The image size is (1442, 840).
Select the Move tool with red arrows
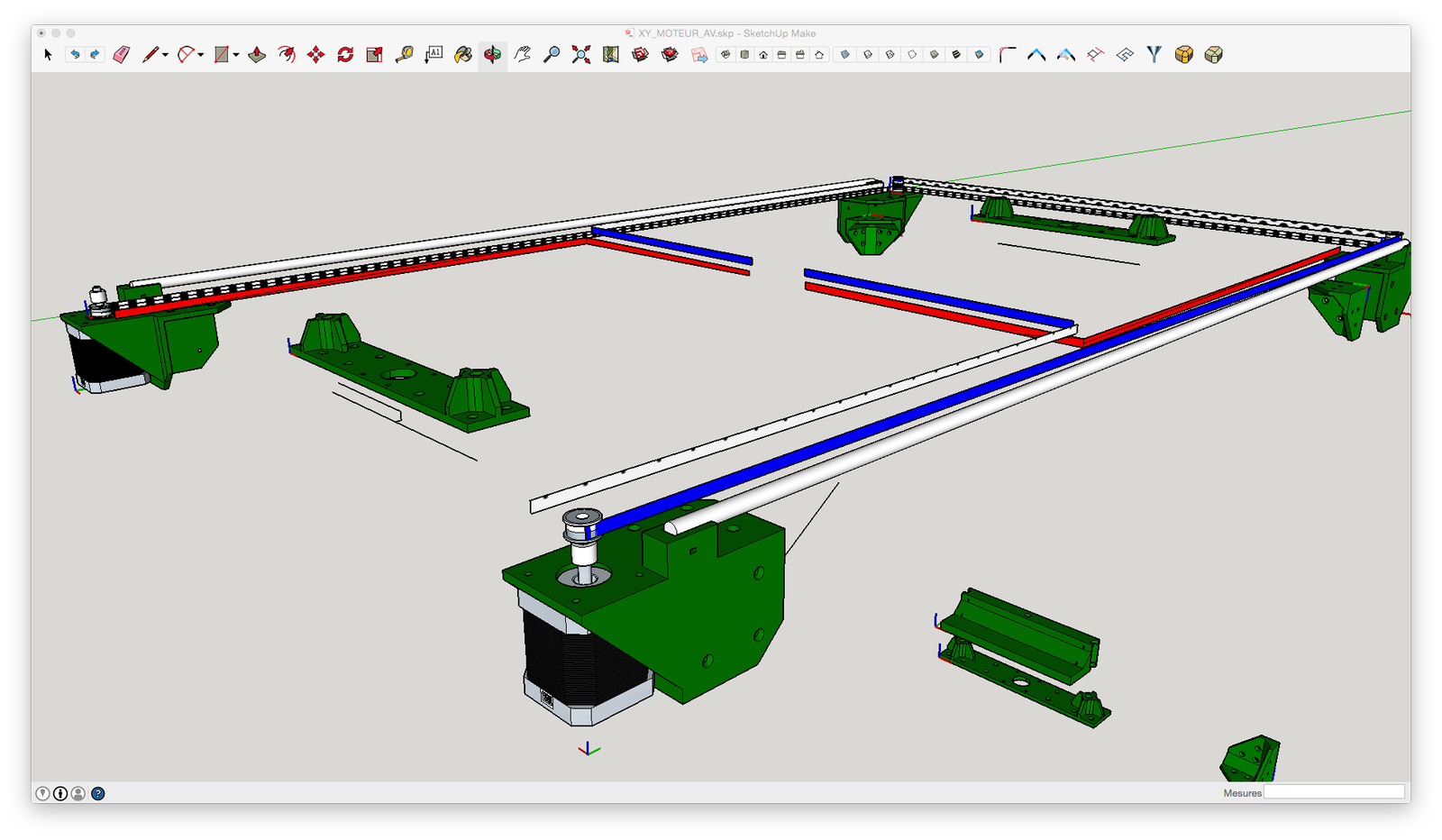[x=316, y=55]
